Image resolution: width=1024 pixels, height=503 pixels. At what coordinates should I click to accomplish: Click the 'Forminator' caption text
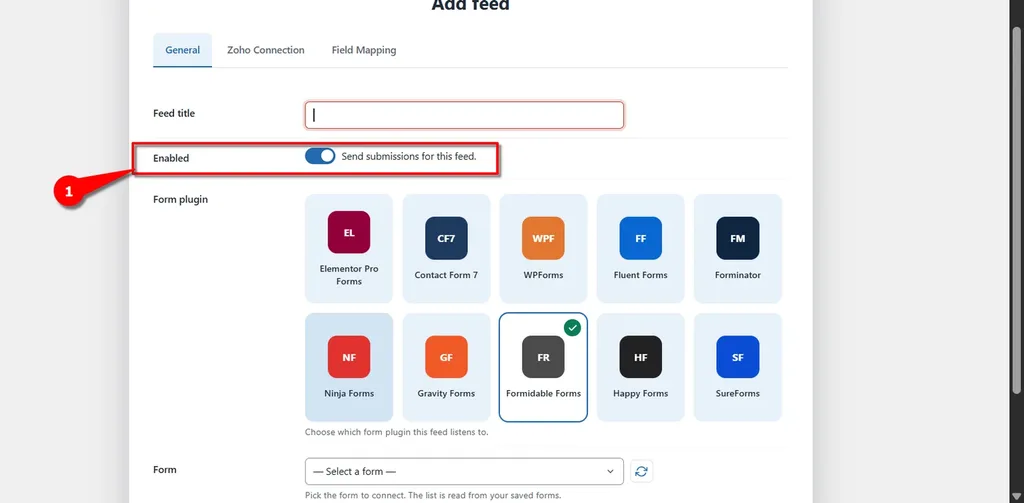(x=737, y=275)
